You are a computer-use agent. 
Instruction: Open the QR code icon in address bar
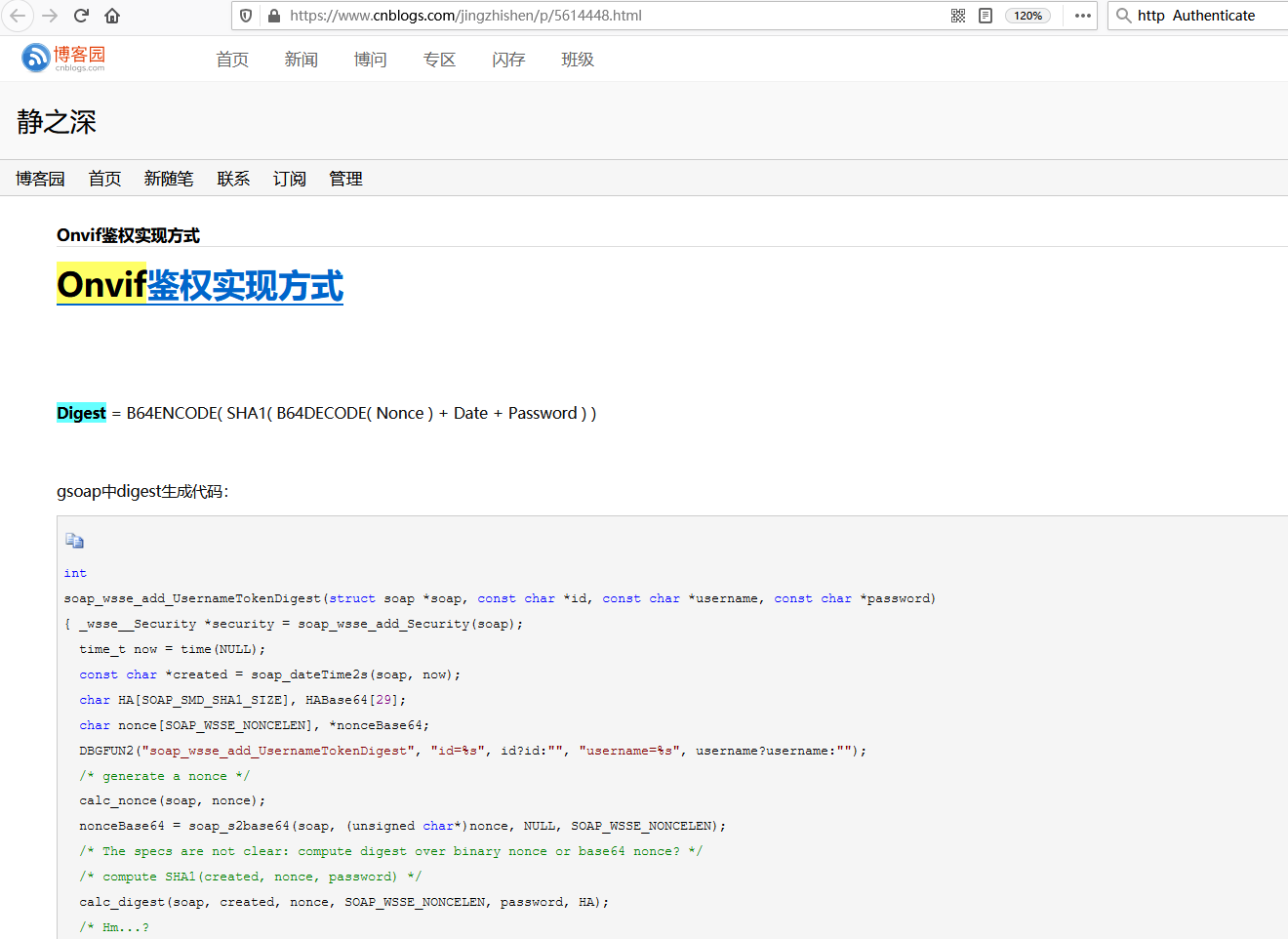[x=958, y=16]
